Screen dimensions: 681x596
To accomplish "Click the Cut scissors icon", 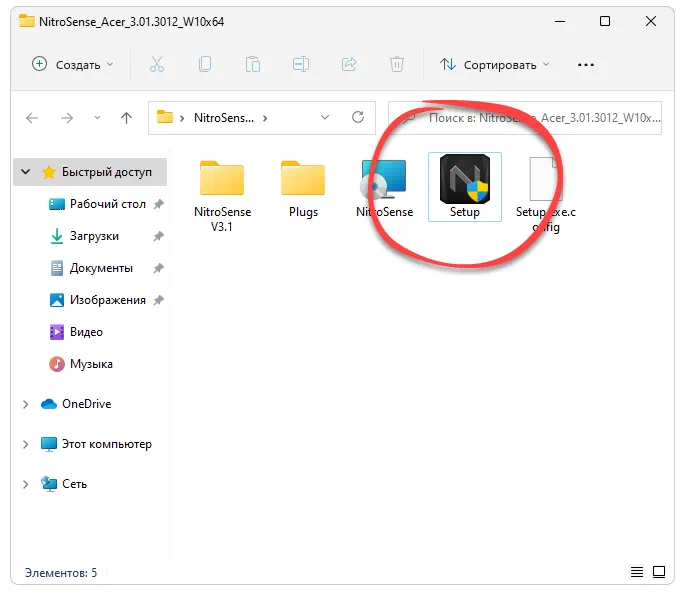I will pos(157,64).
